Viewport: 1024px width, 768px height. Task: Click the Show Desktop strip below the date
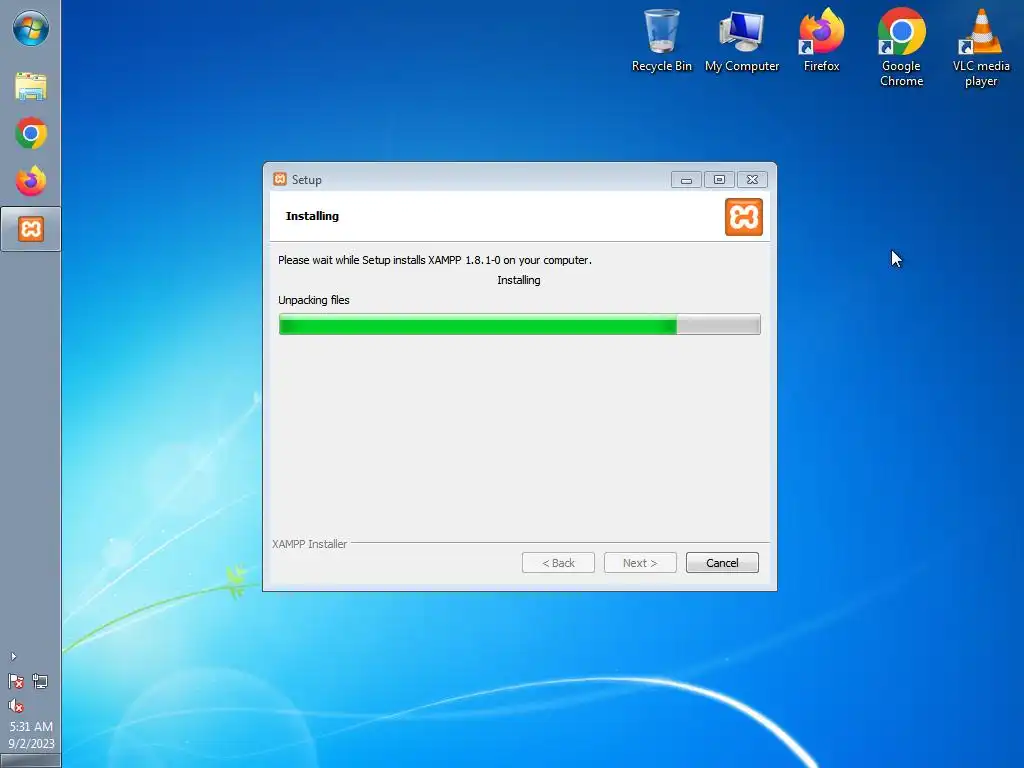[x=31, y=761]
